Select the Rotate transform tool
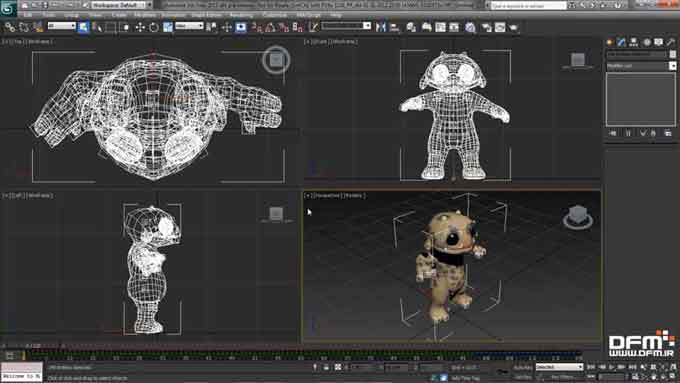 point(154,27)
